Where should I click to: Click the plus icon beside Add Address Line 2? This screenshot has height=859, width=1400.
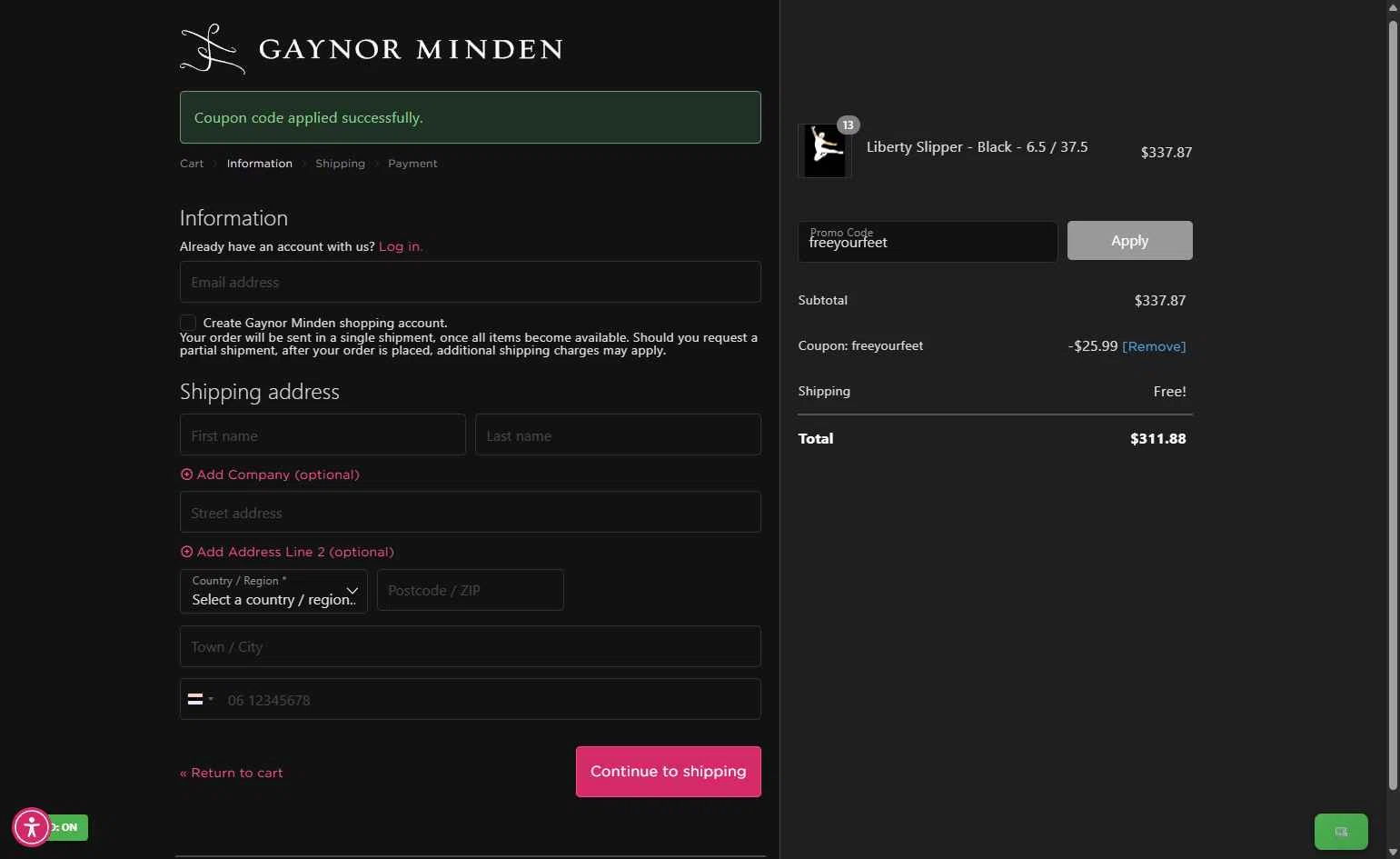pos(186,552)
